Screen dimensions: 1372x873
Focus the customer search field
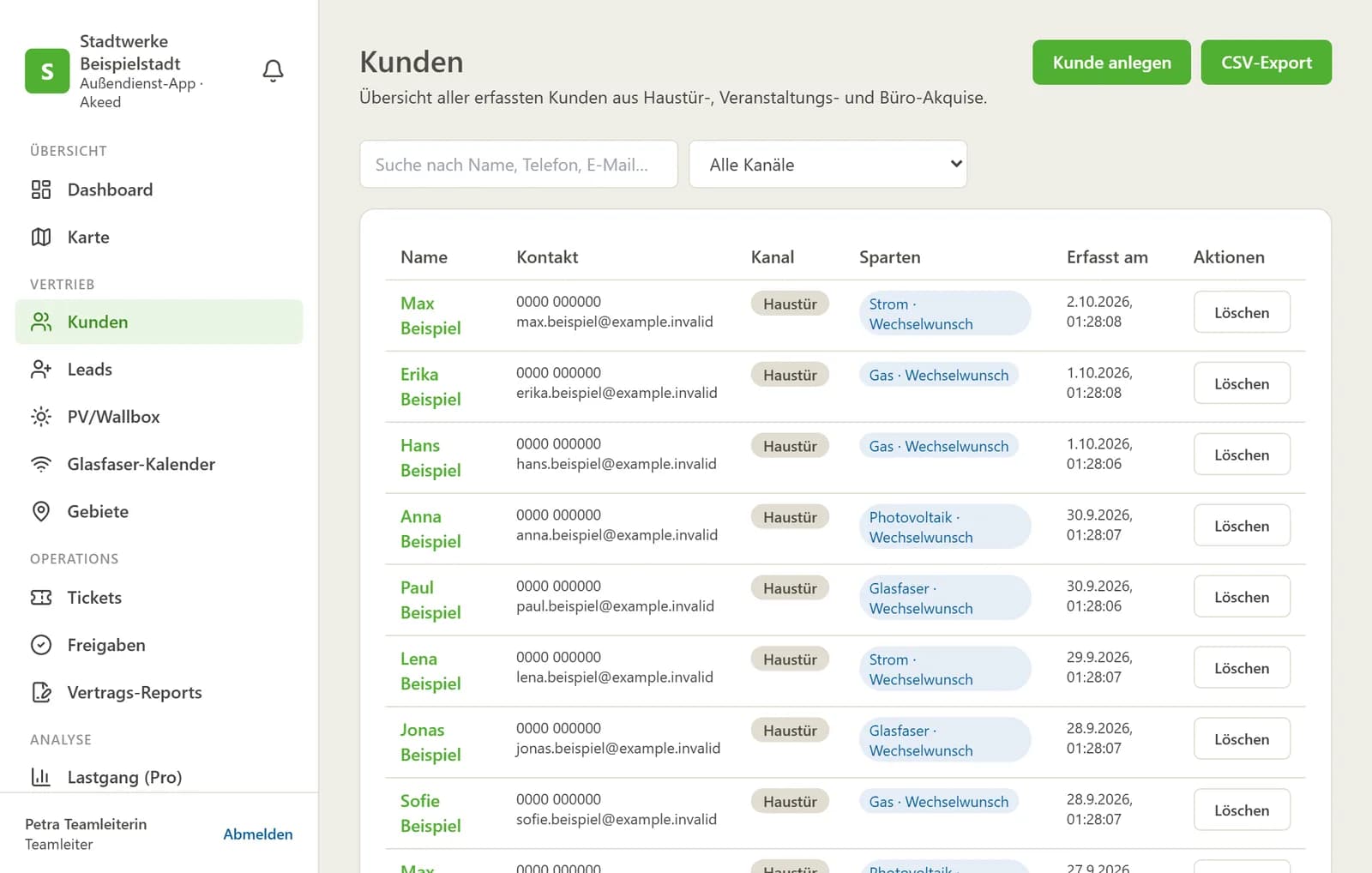point(519,164)
